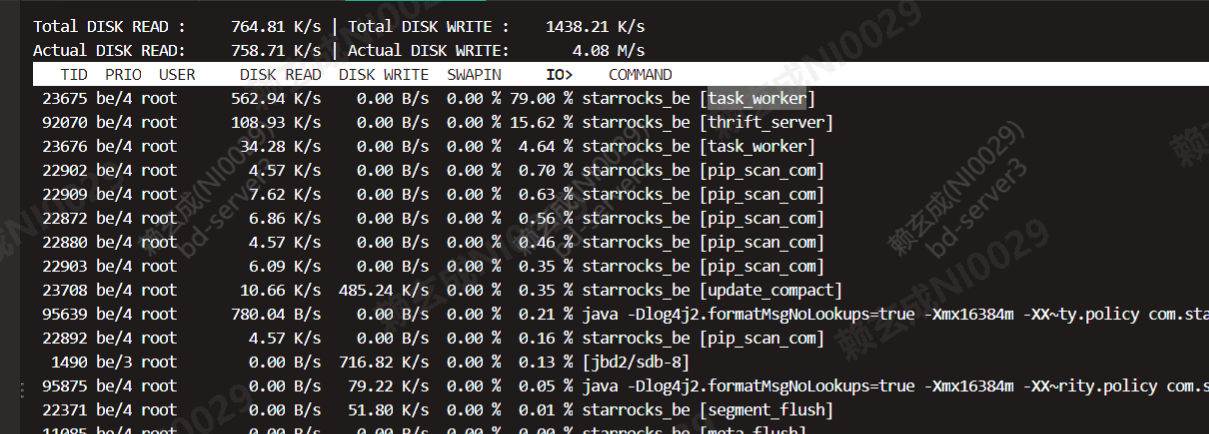Click TID 22909 thread entry
1209x434 pixels.
point(65,194)
